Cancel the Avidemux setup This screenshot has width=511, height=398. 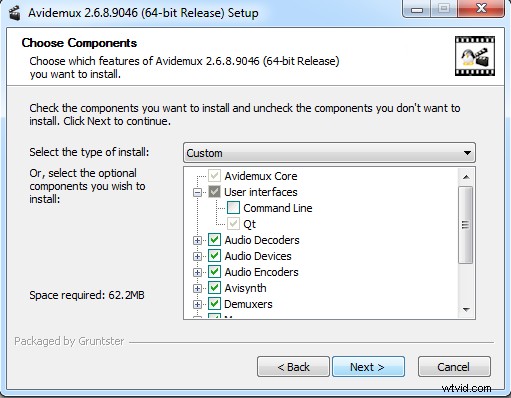coord(454,367)
